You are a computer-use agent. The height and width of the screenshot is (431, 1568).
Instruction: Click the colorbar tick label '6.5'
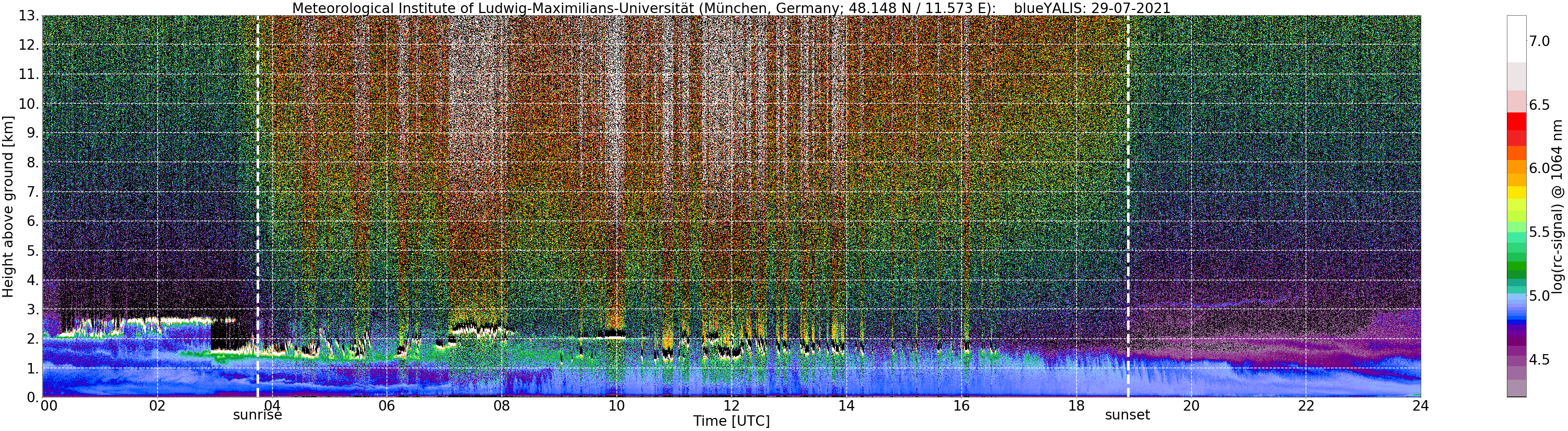(x=1539, y=105)
